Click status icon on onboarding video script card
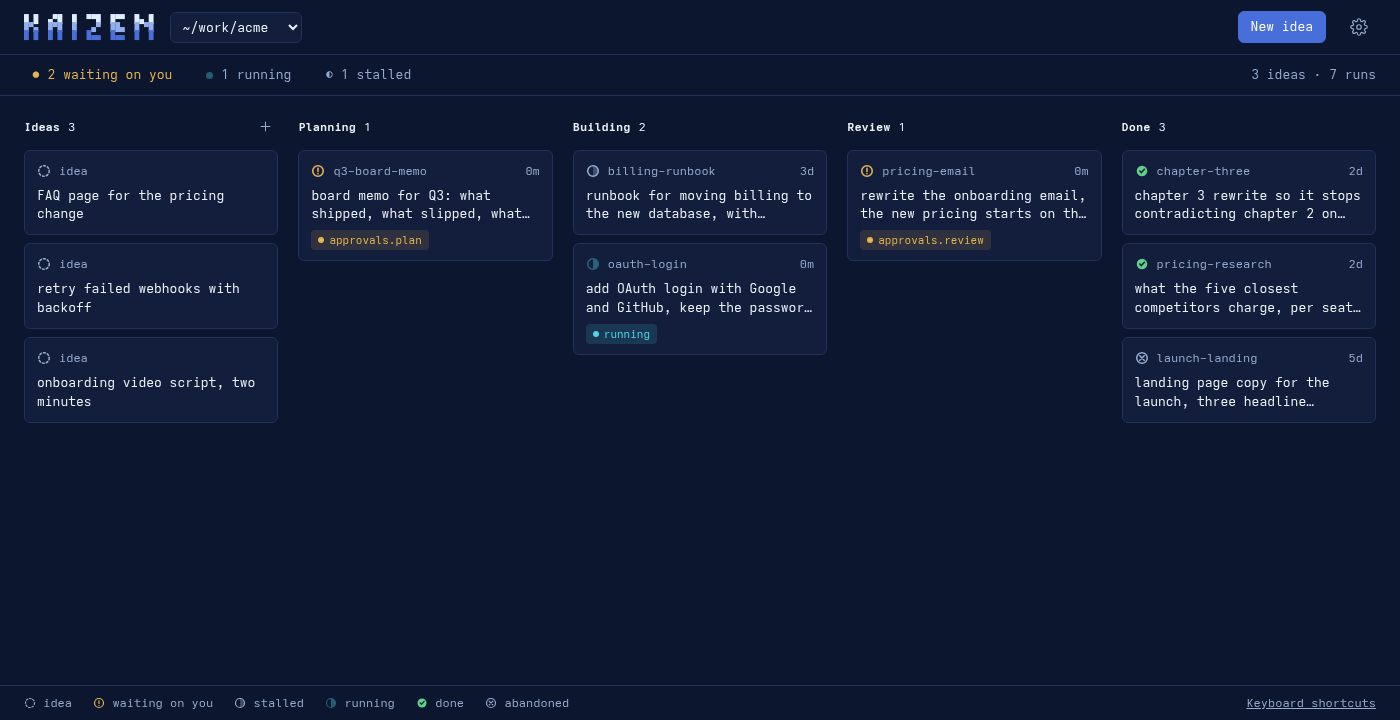The height and width of the screenshot is (720, 1400). pos(44,358)
